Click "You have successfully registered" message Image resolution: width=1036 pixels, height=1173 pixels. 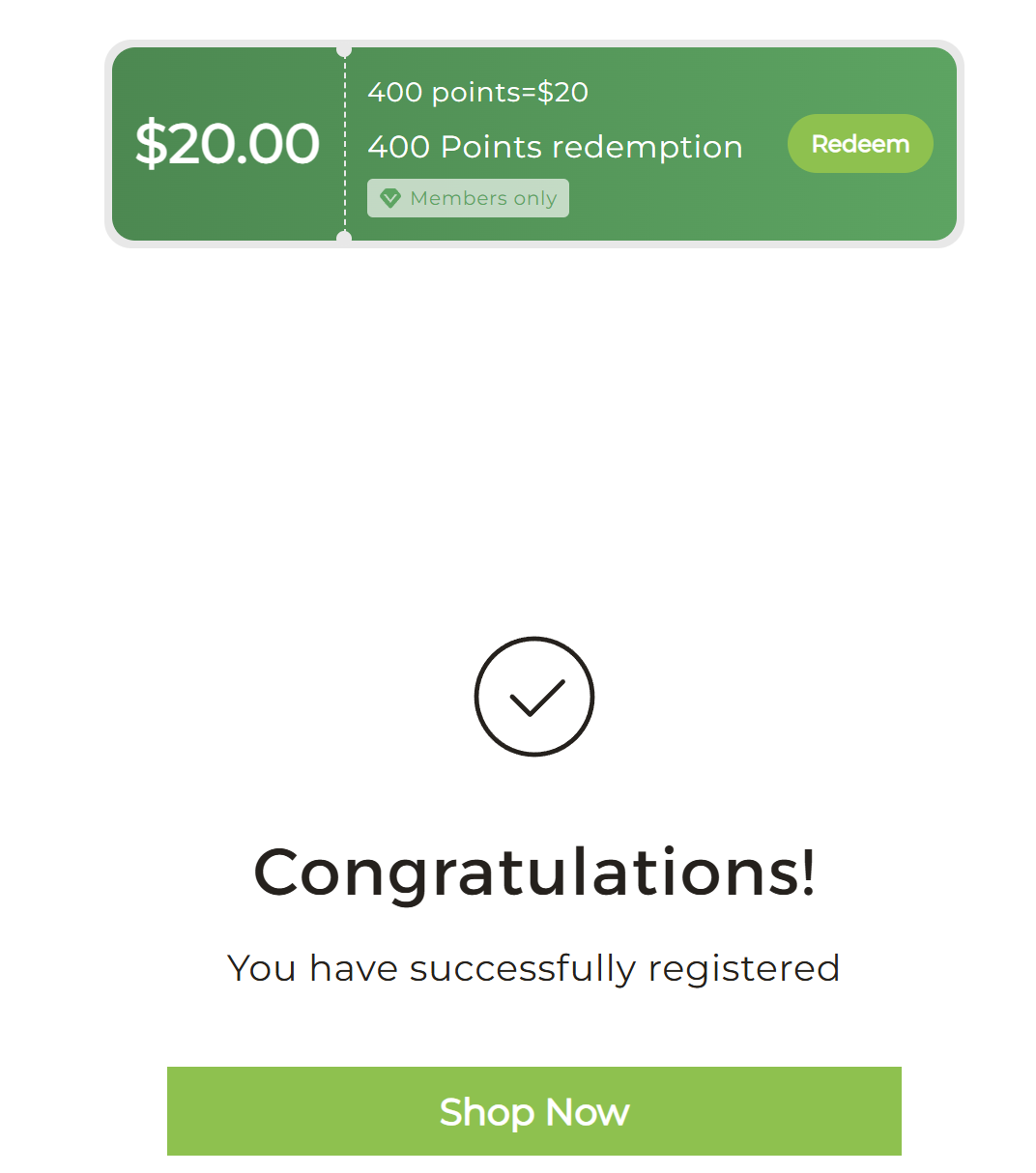tap(533, 968)
